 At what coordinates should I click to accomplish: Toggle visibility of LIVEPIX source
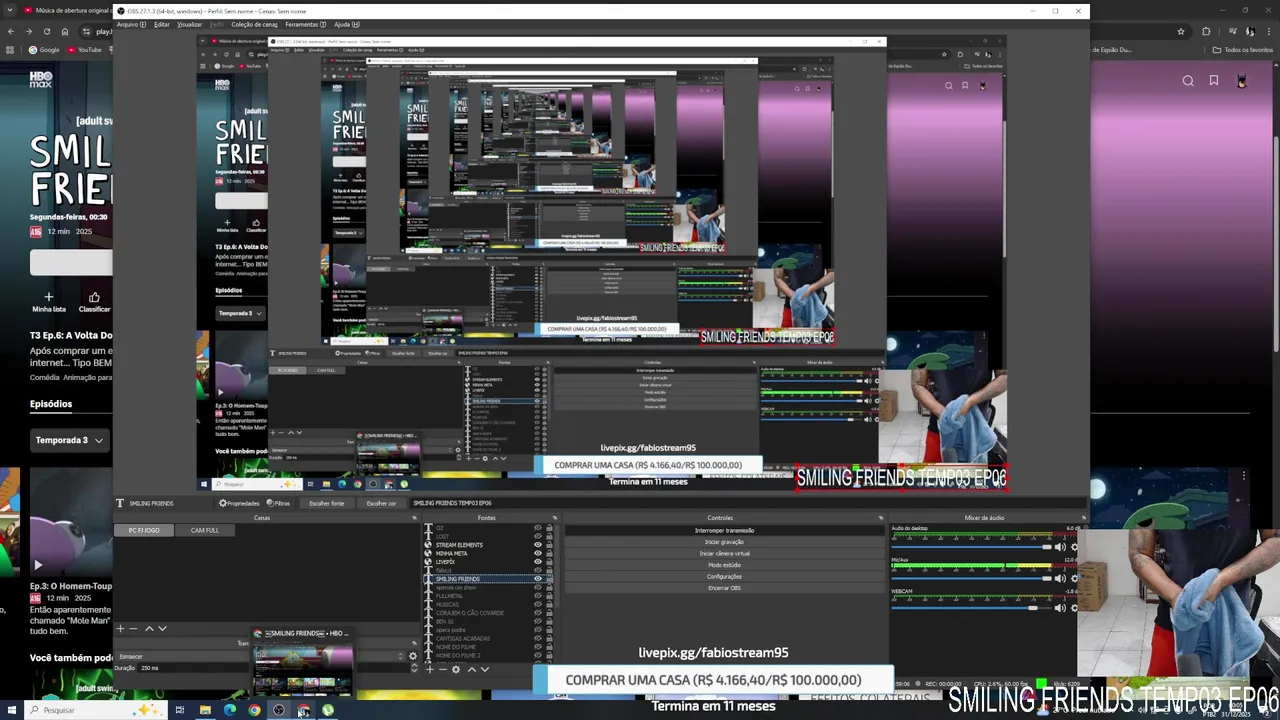click(x=538, y=562)
